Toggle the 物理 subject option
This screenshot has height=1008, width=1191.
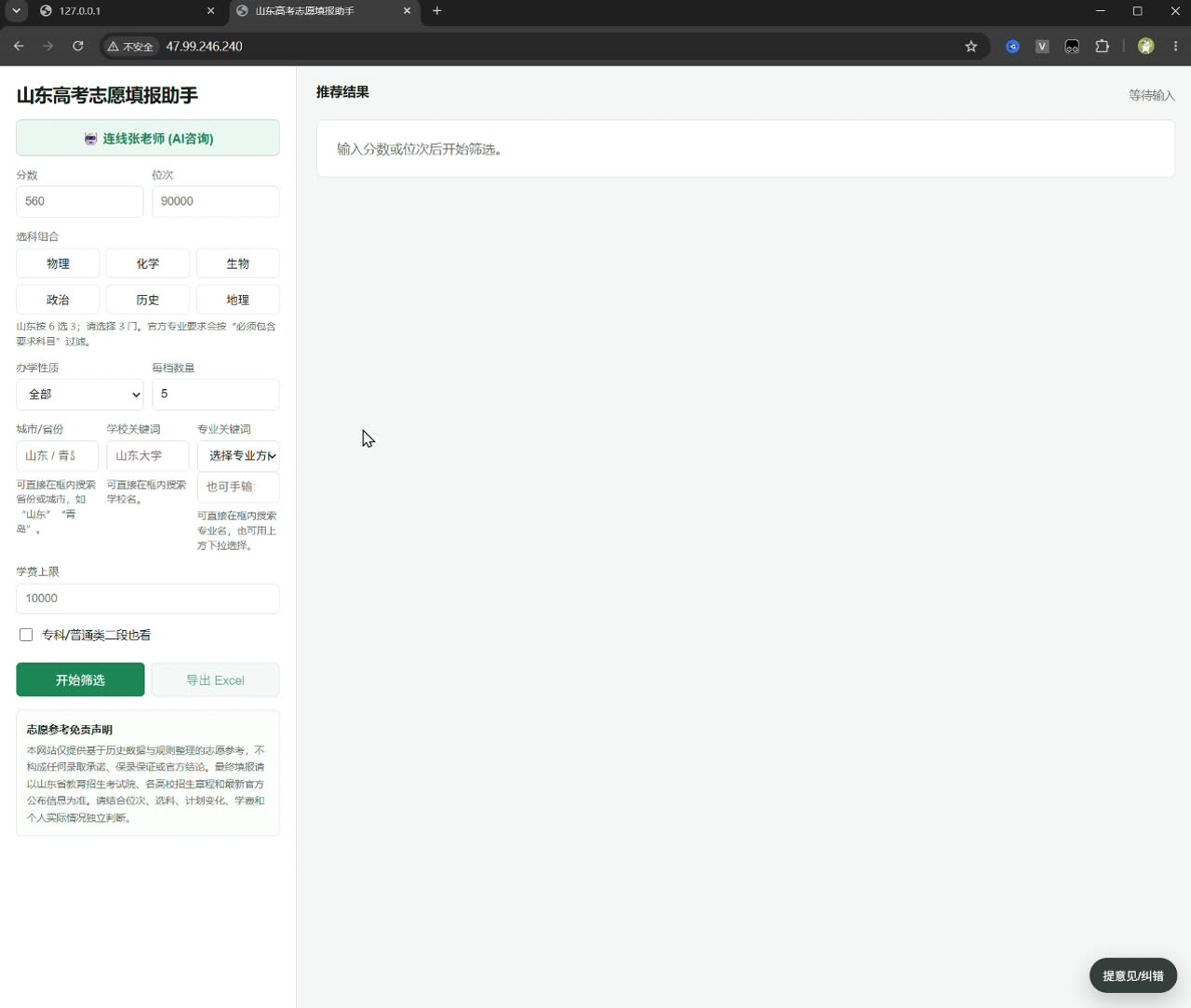(58, 263)
